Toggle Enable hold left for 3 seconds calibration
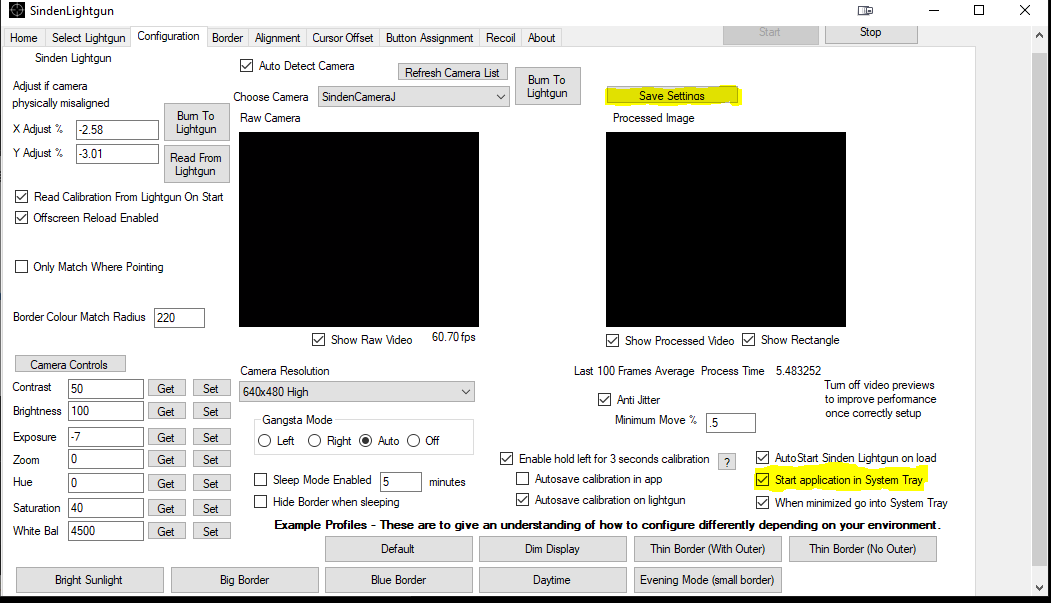Viewport: 1051px width, 603px height. pos(507,459)
